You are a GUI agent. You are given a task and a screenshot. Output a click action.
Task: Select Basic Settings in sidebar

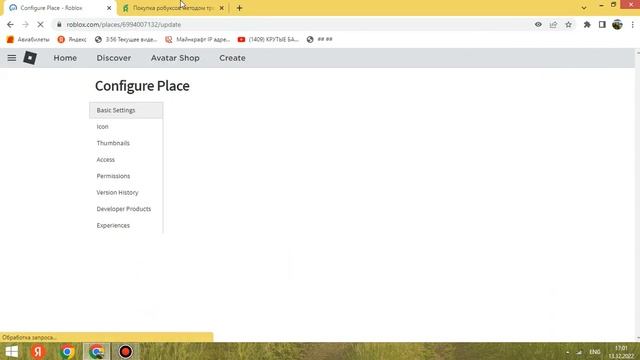tap(126, 110)
